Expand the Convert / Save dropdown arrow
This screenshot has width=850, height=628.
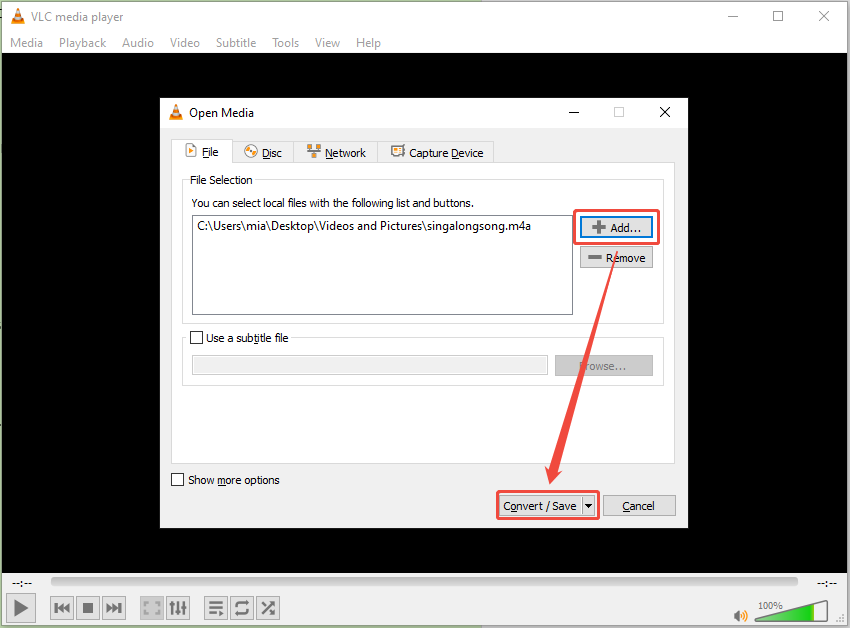(588, 506)
